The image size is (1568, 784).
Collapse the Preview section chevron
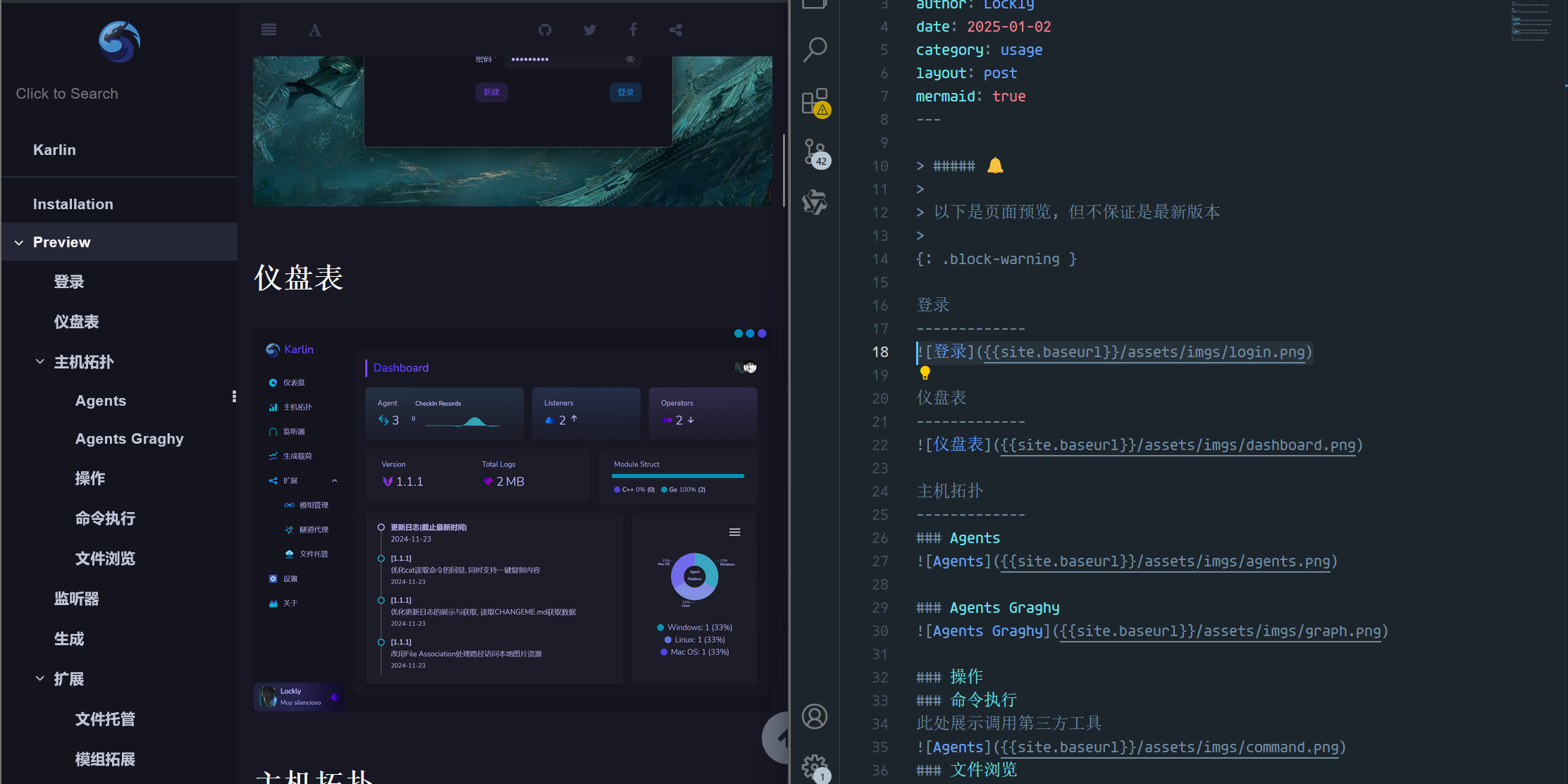pyautogui.click(x=19, y=242)
